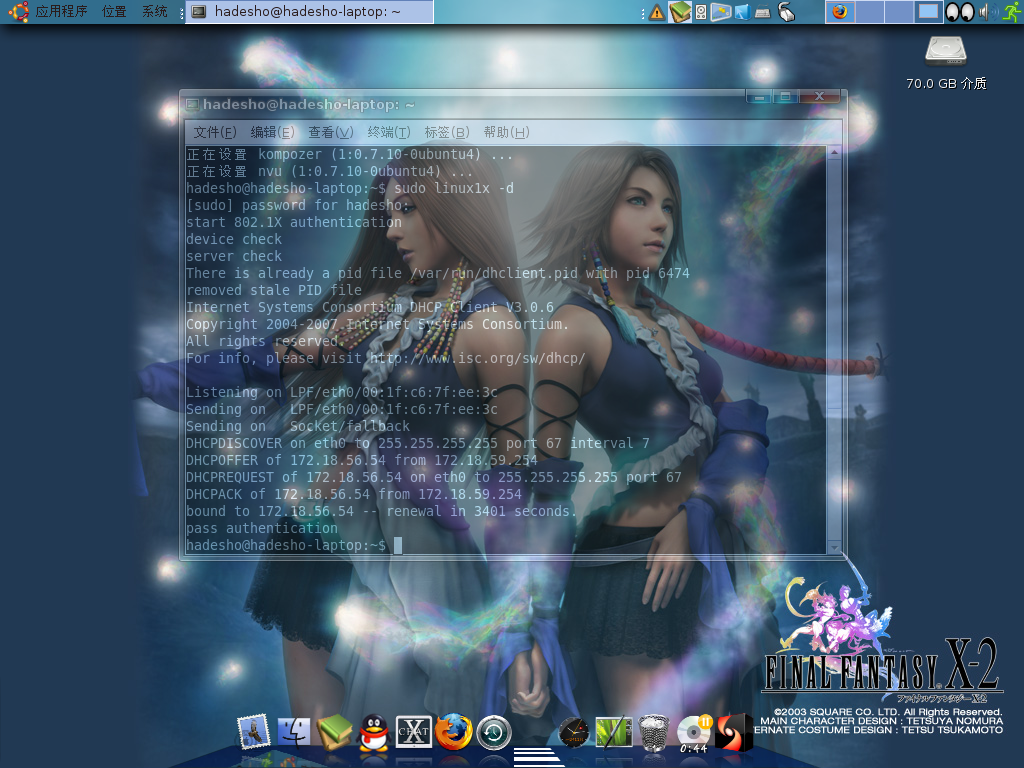Switch to the fourth workspace

pos(928,12)
